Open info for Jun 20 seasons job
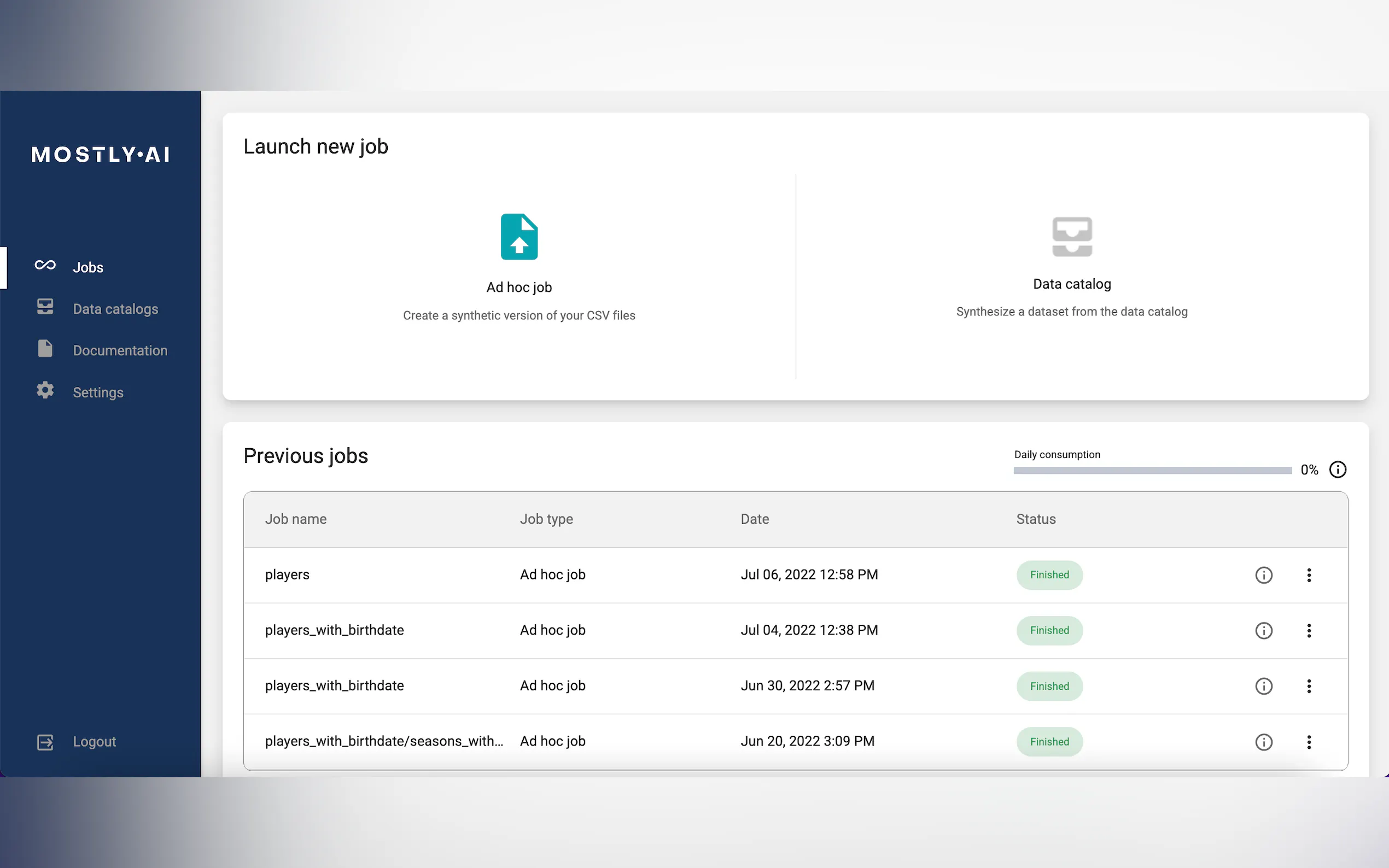Viewport: 1389px width, 868px height. pos(1263,742)
